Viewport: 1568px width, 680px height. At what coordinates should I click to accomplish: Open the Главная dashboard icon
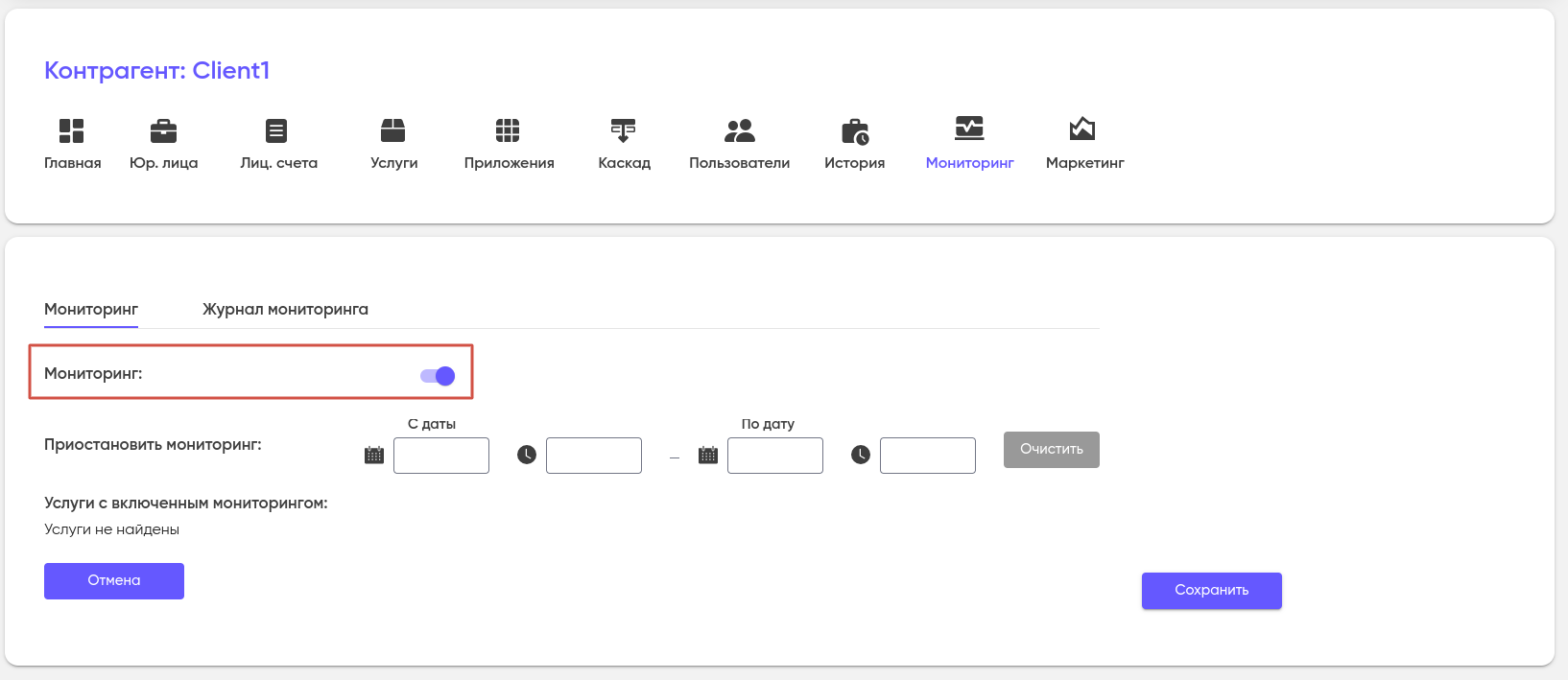click(72, 130)
